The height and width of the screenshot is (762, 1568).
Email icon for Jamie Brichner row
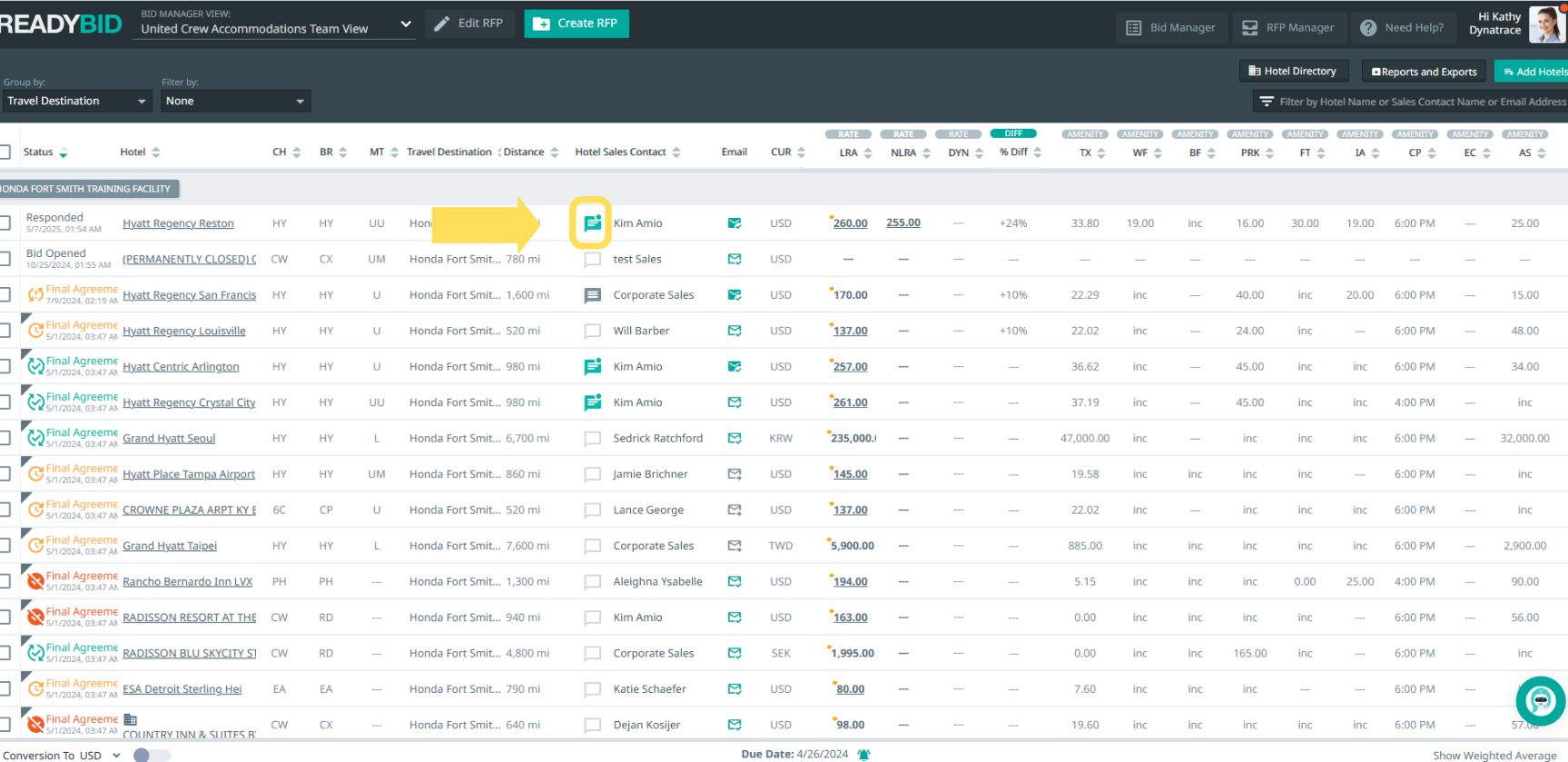tap(735, 474)
